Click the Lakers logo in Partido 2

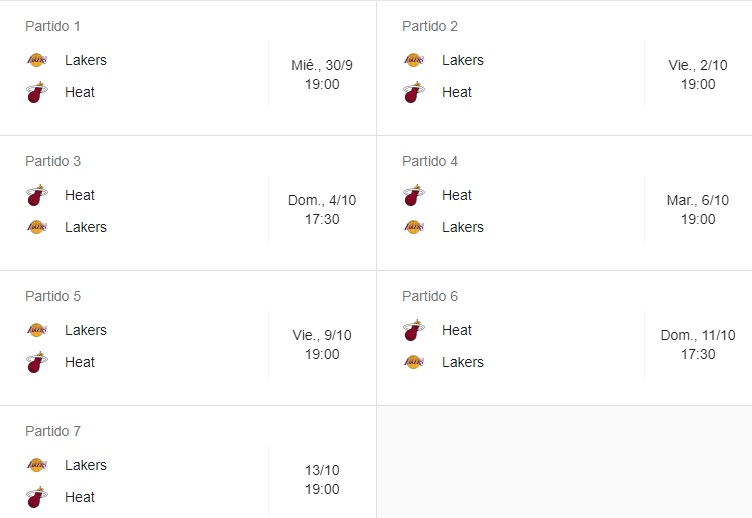(413, 60)
